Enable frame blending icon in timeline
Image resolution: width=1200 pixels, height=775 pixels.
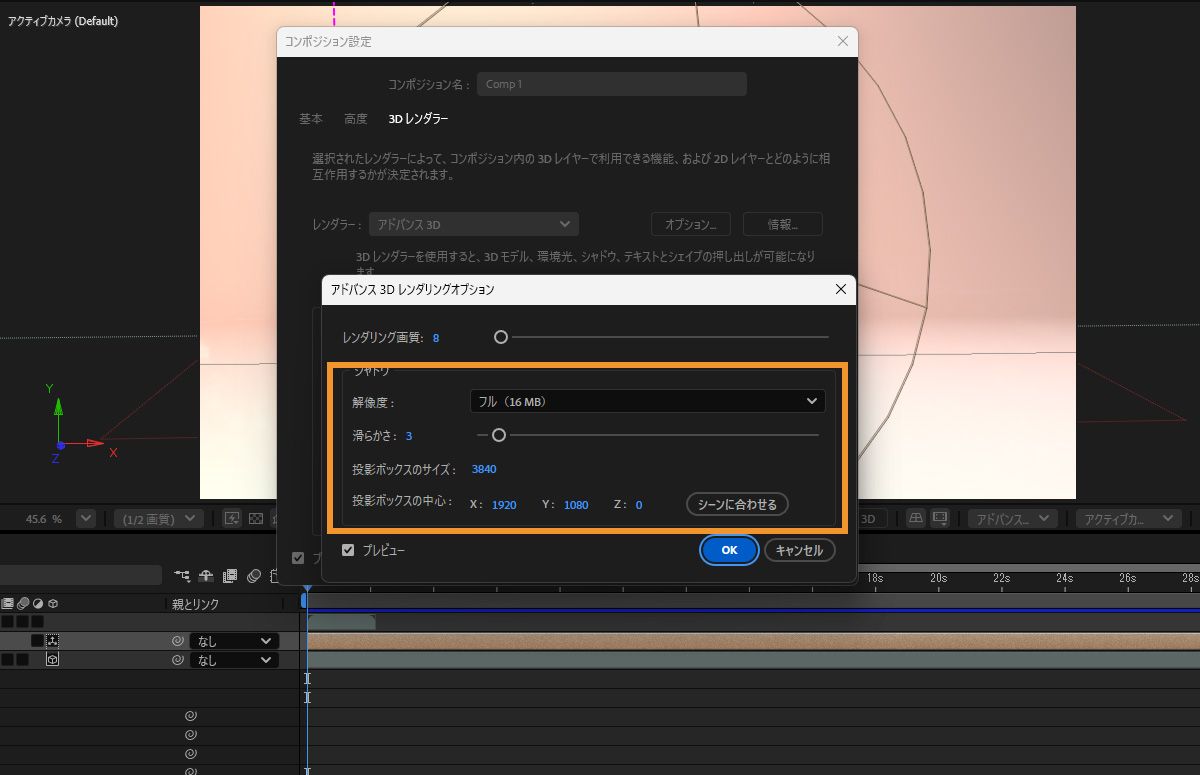[x=230, y=575]
